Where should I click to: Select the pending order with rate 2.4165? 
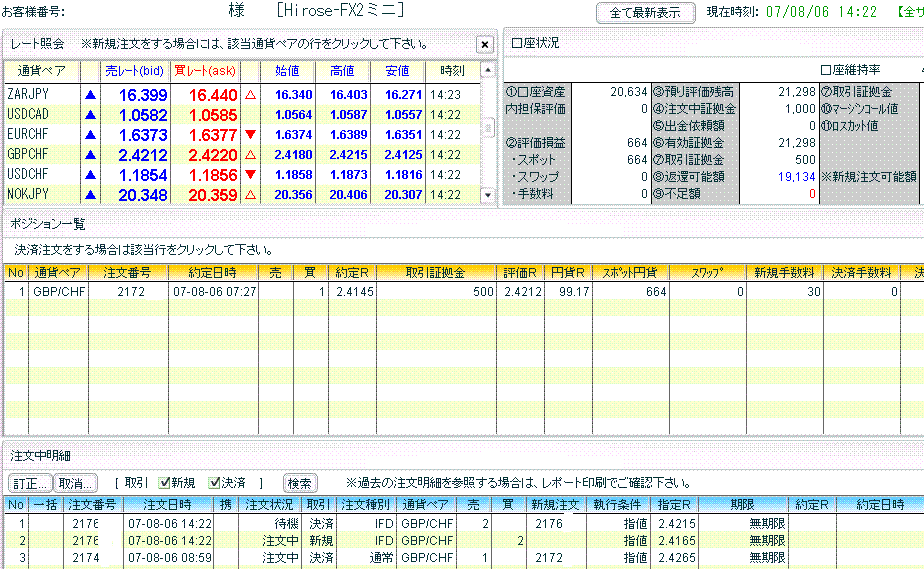[x=464, y=541]
